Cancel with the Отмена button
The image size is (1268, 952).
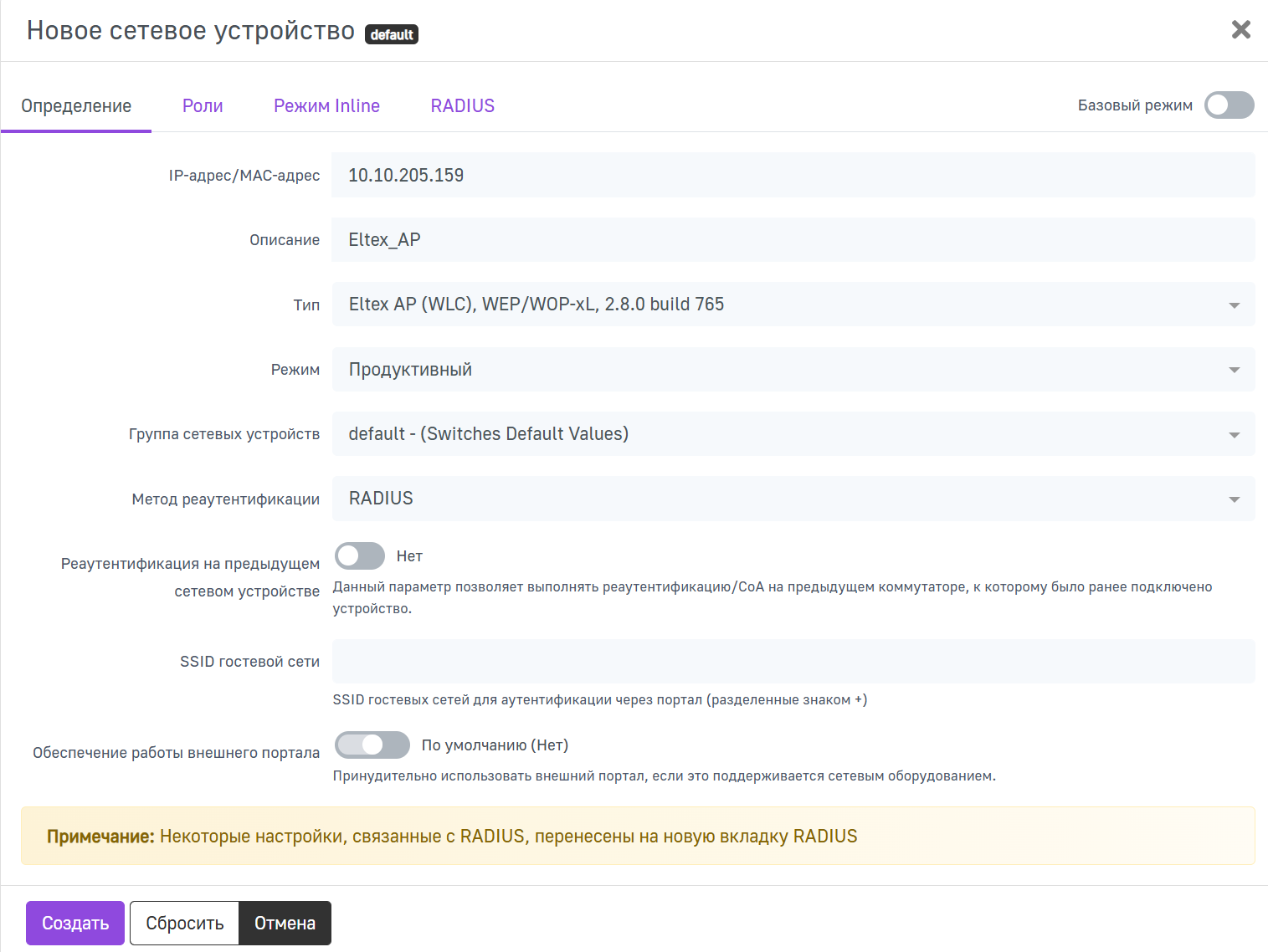coord(285,924)
